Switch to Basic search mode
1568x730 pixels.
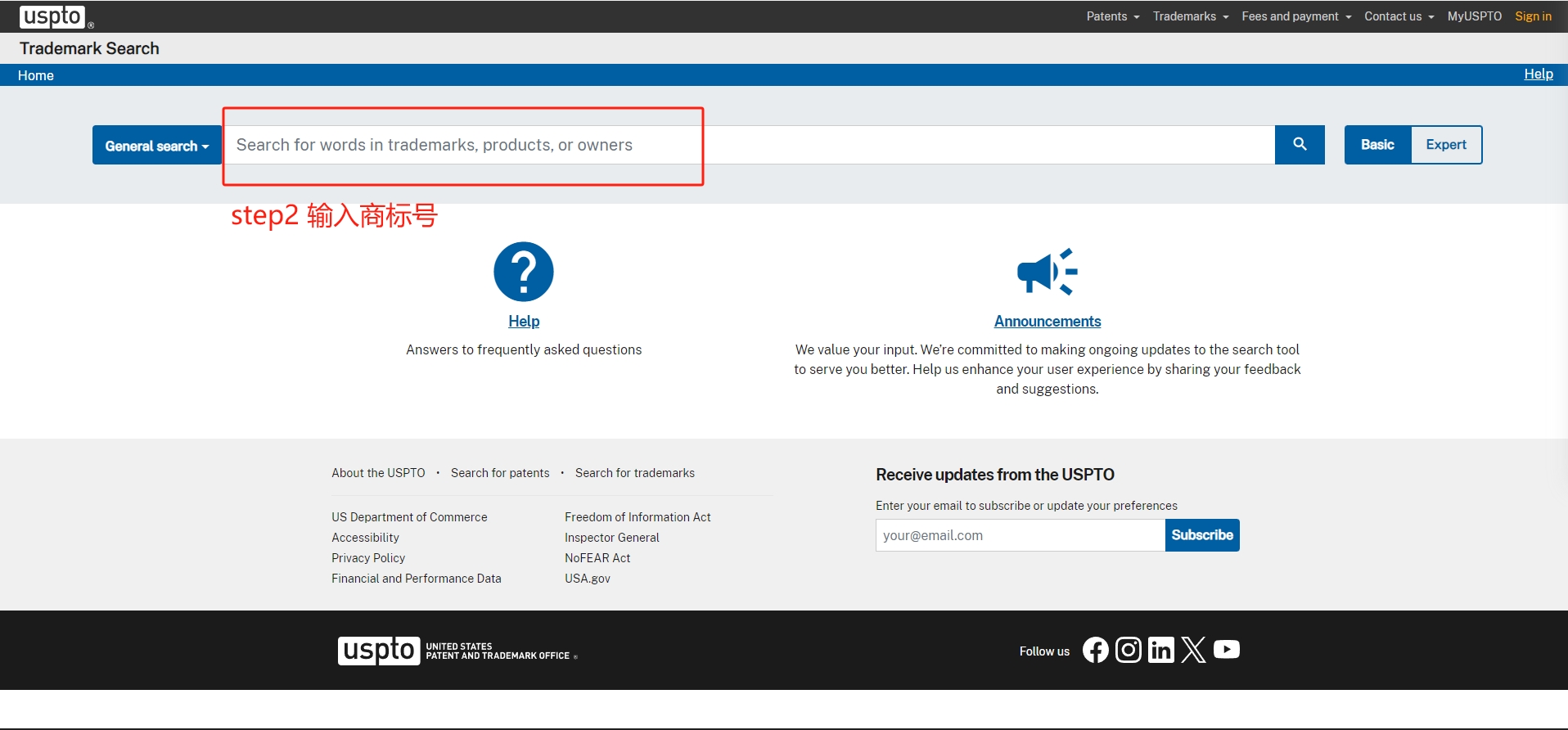point(1378,145)
